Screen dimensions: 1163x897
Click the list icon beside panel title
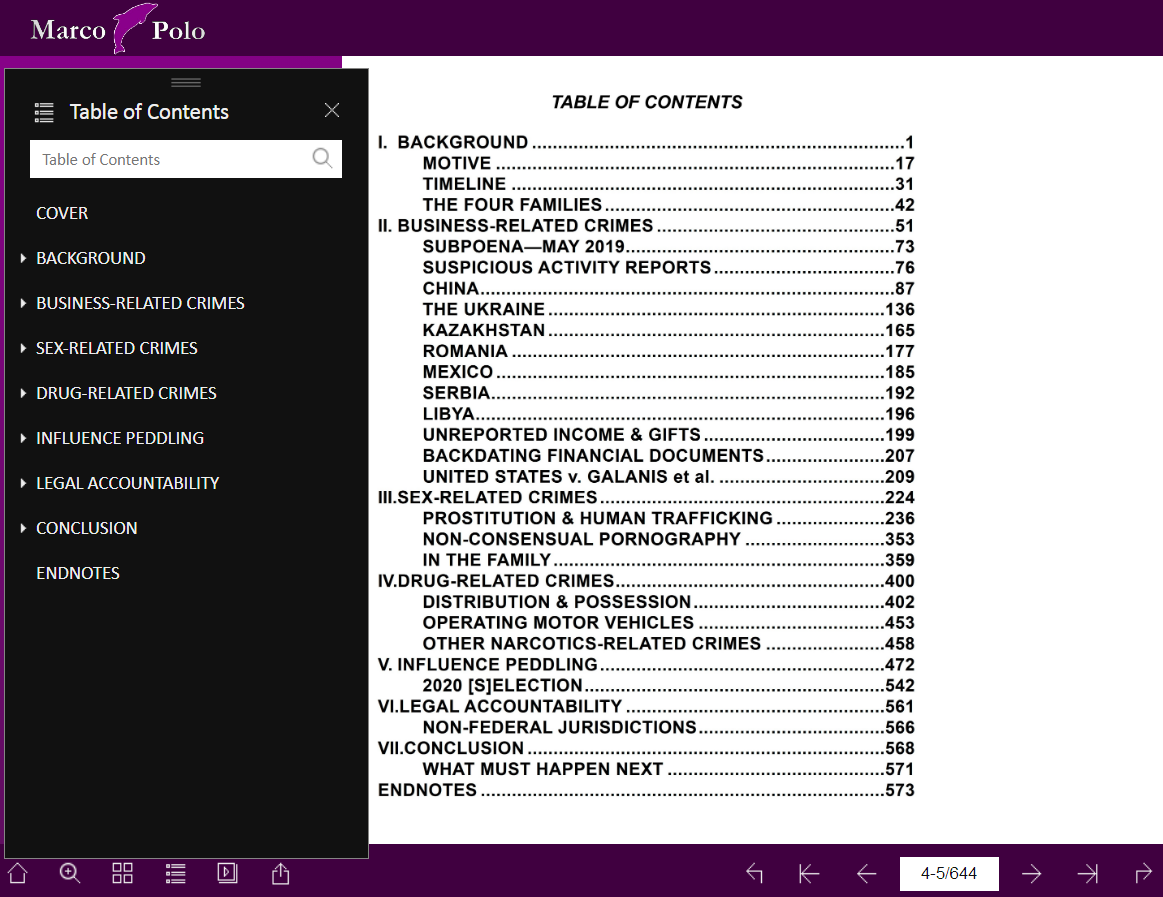click(x=44, y=112)
